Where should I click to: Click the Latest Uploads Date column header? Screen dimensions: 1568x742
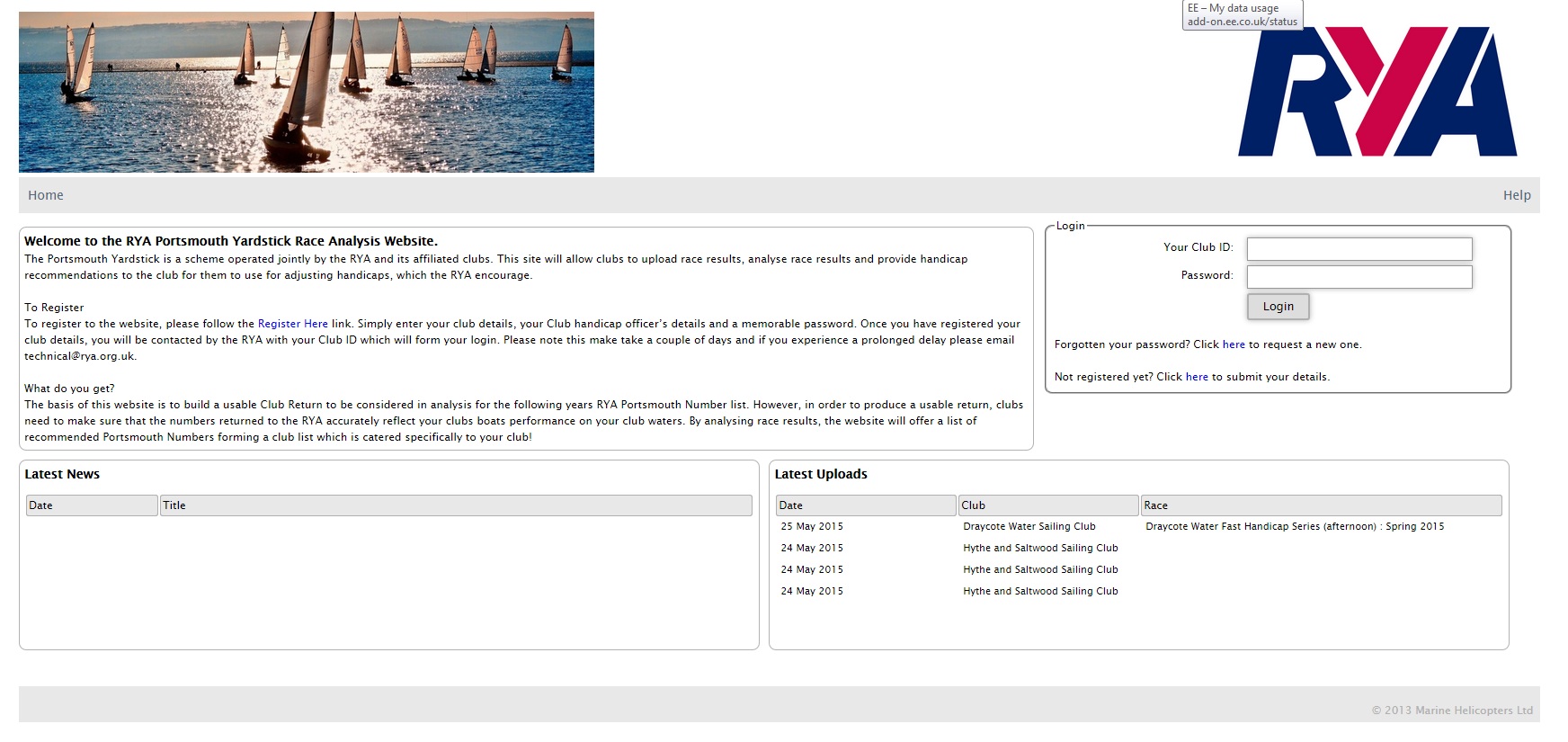pyautogui.click(x=866, y=505)
